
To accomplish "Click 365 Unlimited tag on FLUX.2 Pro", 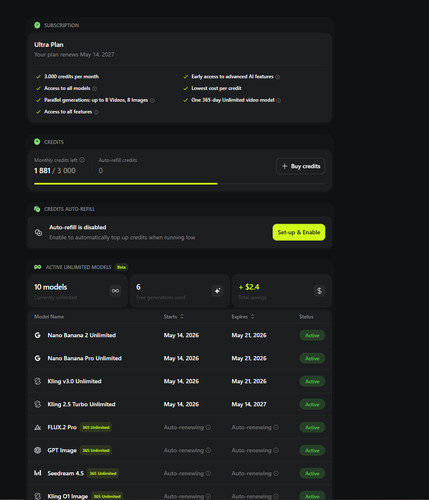I will click(x=96, y=427).
